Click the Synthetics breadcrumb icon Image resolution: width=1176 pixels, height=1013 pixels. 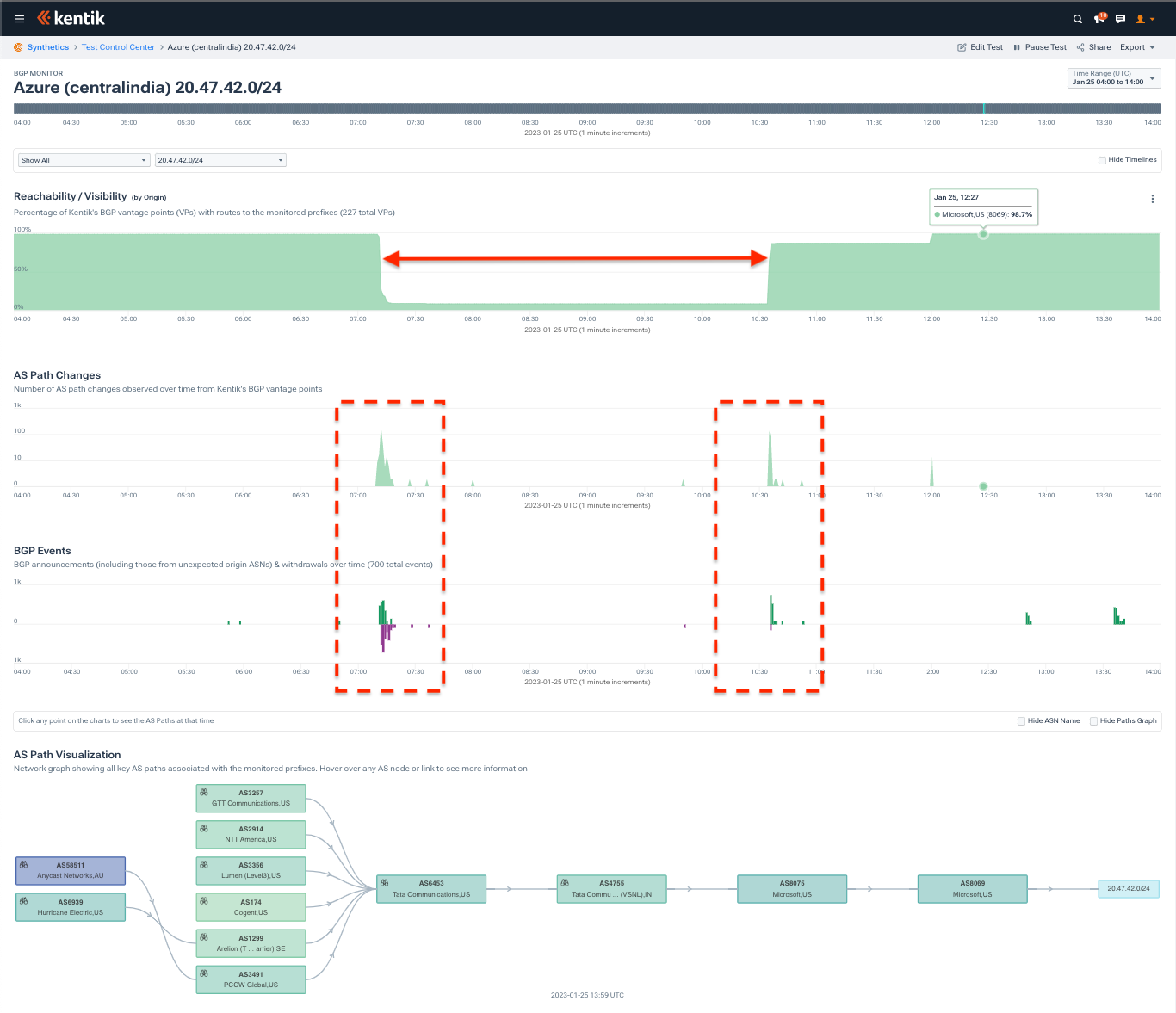click(x=18, y=47)
